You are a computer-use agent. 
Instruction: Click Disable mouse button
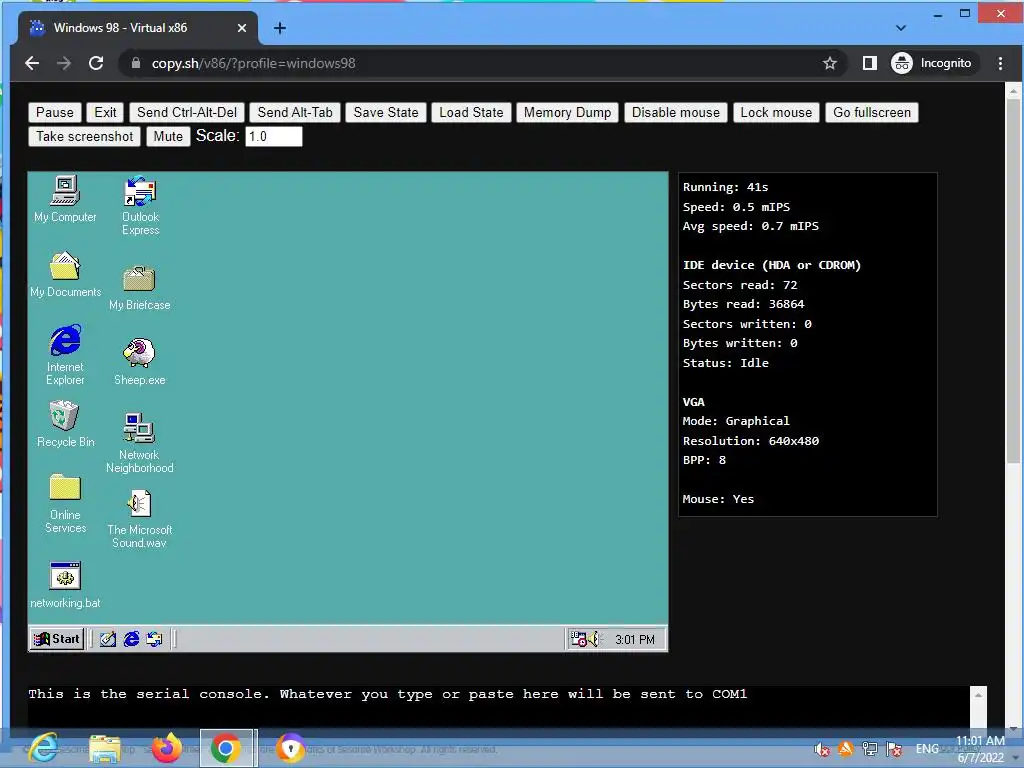click(676, 112)
